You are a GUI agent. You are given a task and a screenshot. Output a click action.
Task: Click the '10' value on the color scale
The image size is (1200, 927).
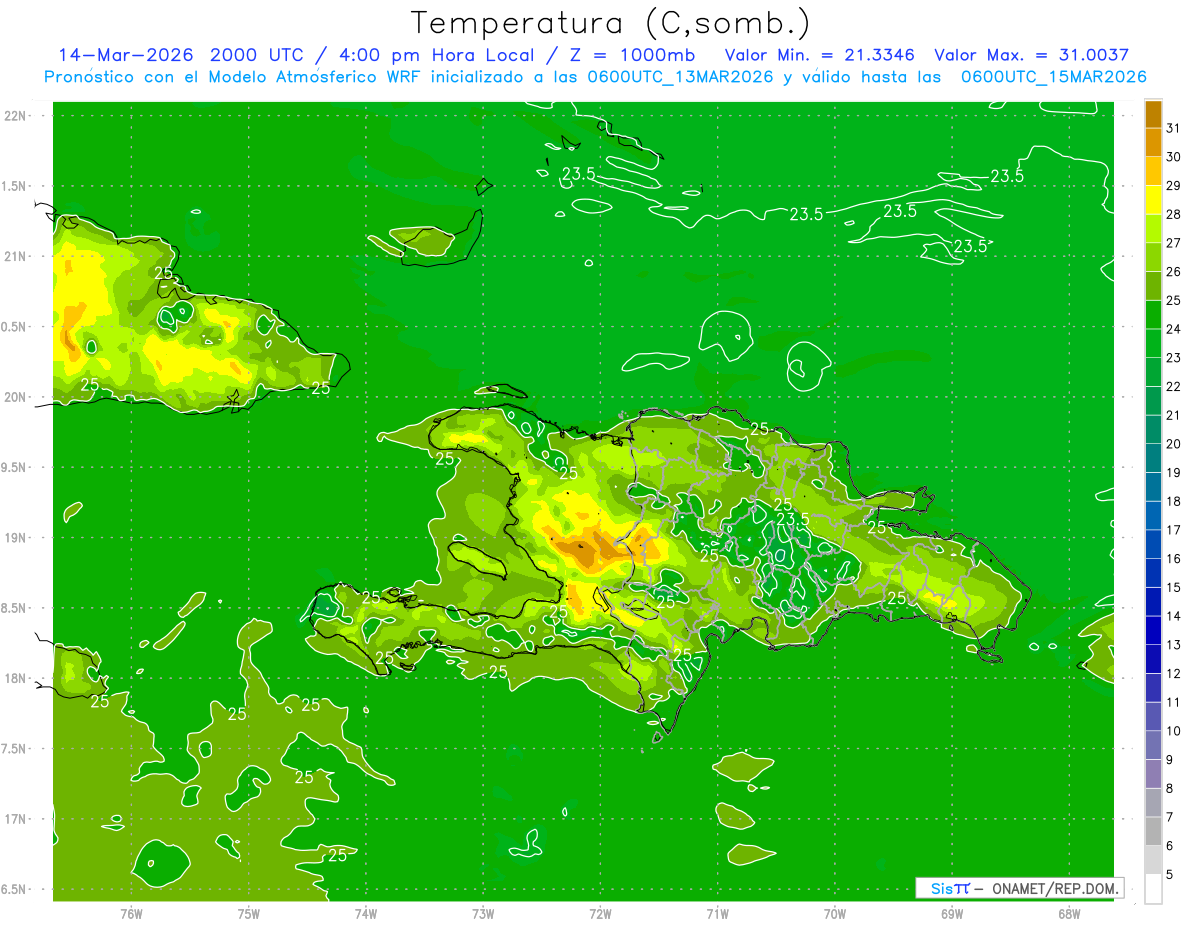pos(1173,731)
